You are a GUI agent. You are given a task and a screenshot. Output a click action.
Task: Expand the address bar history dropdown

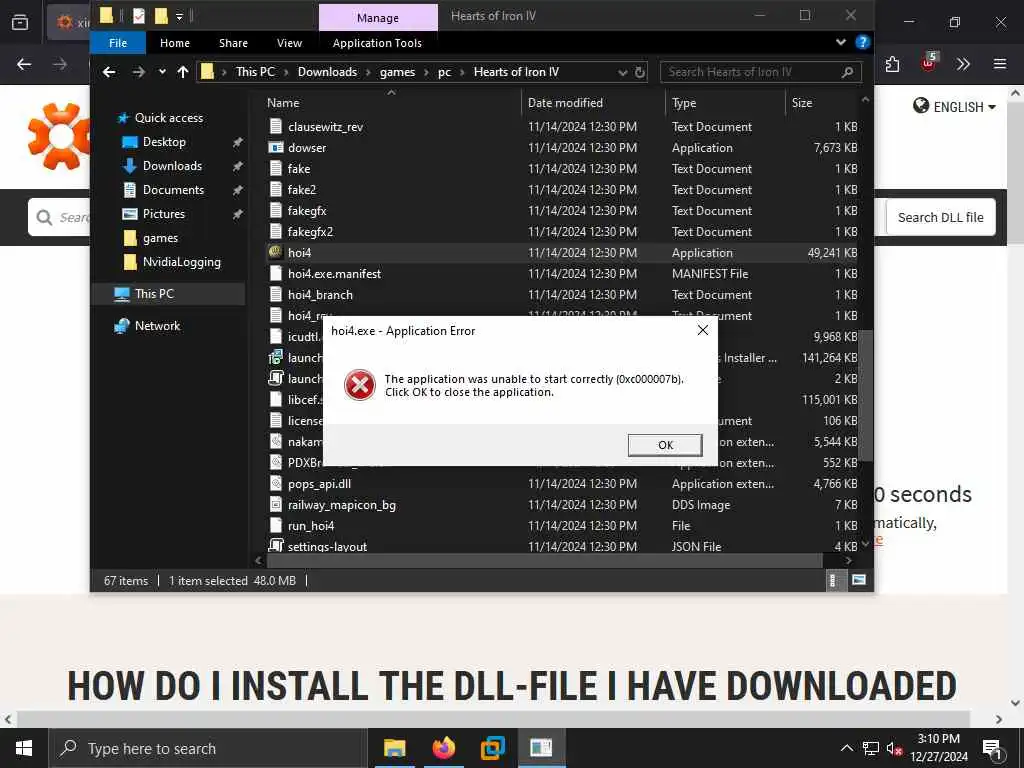pos(622,72)
